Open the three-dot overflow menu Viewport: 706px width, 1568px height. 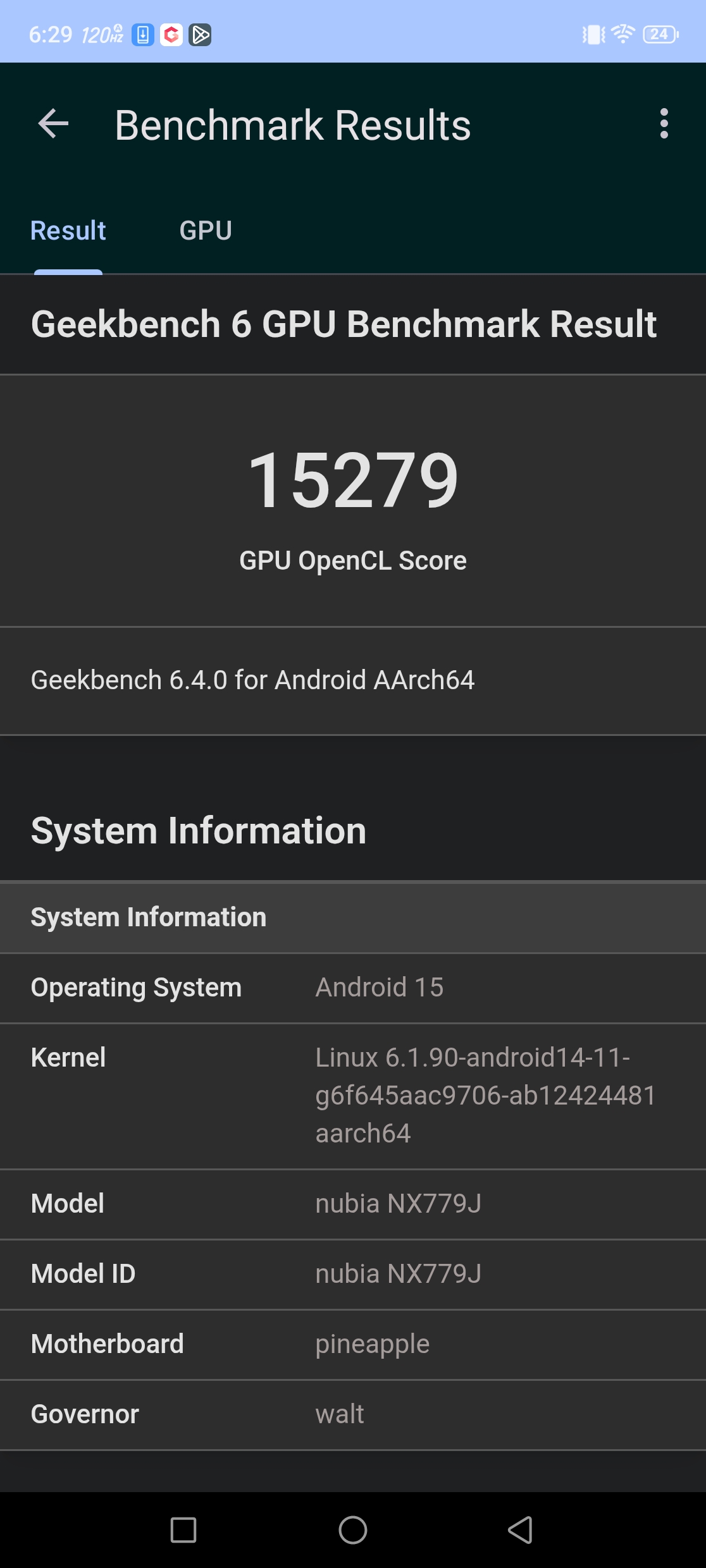coord(664,123)
